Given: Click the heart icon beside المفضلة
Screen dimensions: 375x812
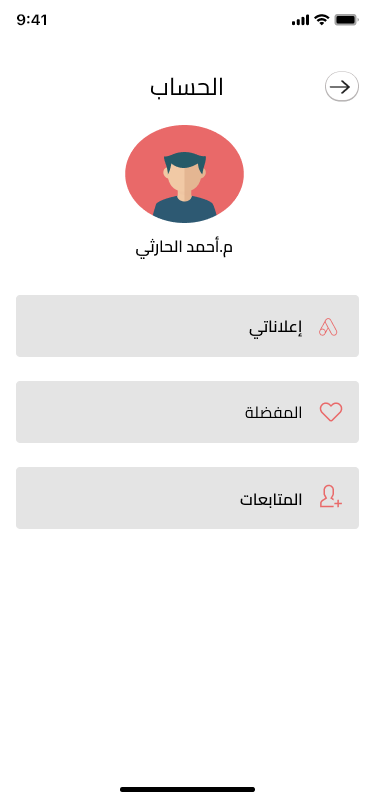Looking at the screenshot, I should click(330, 412).
